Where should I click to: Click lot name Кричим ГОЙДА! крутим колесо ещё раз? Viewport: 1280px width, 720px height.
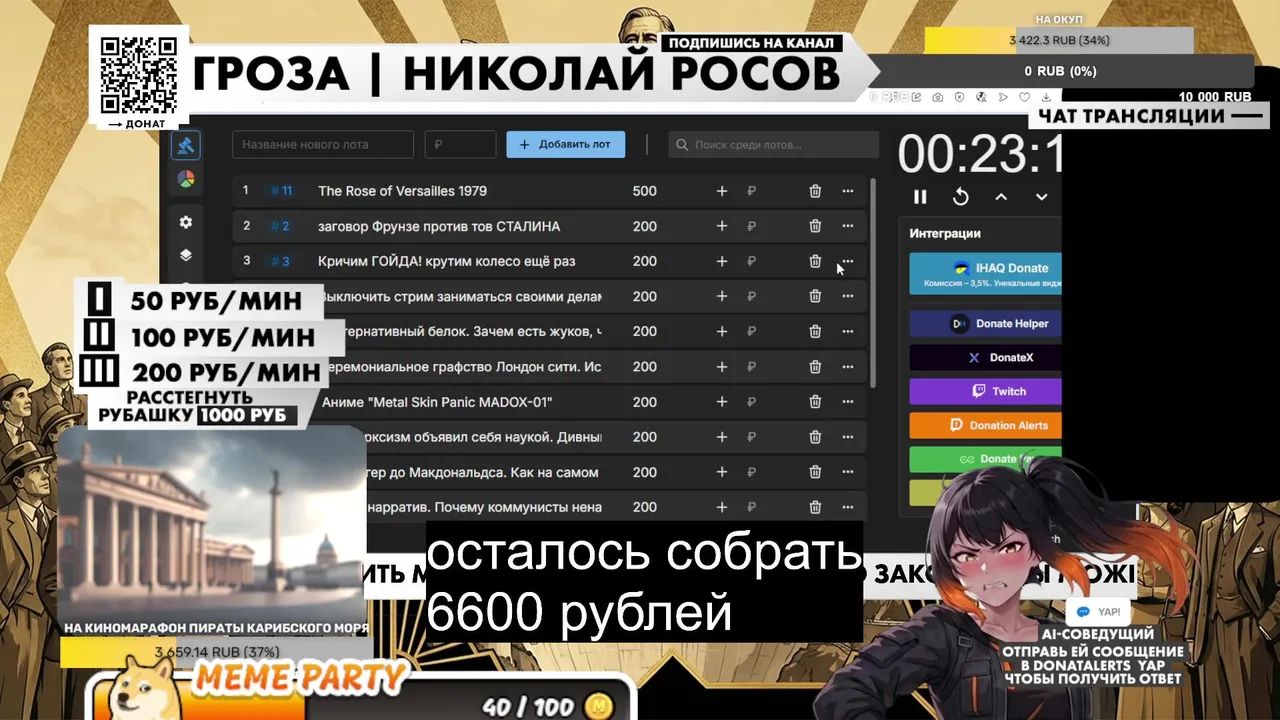[447, 261]
